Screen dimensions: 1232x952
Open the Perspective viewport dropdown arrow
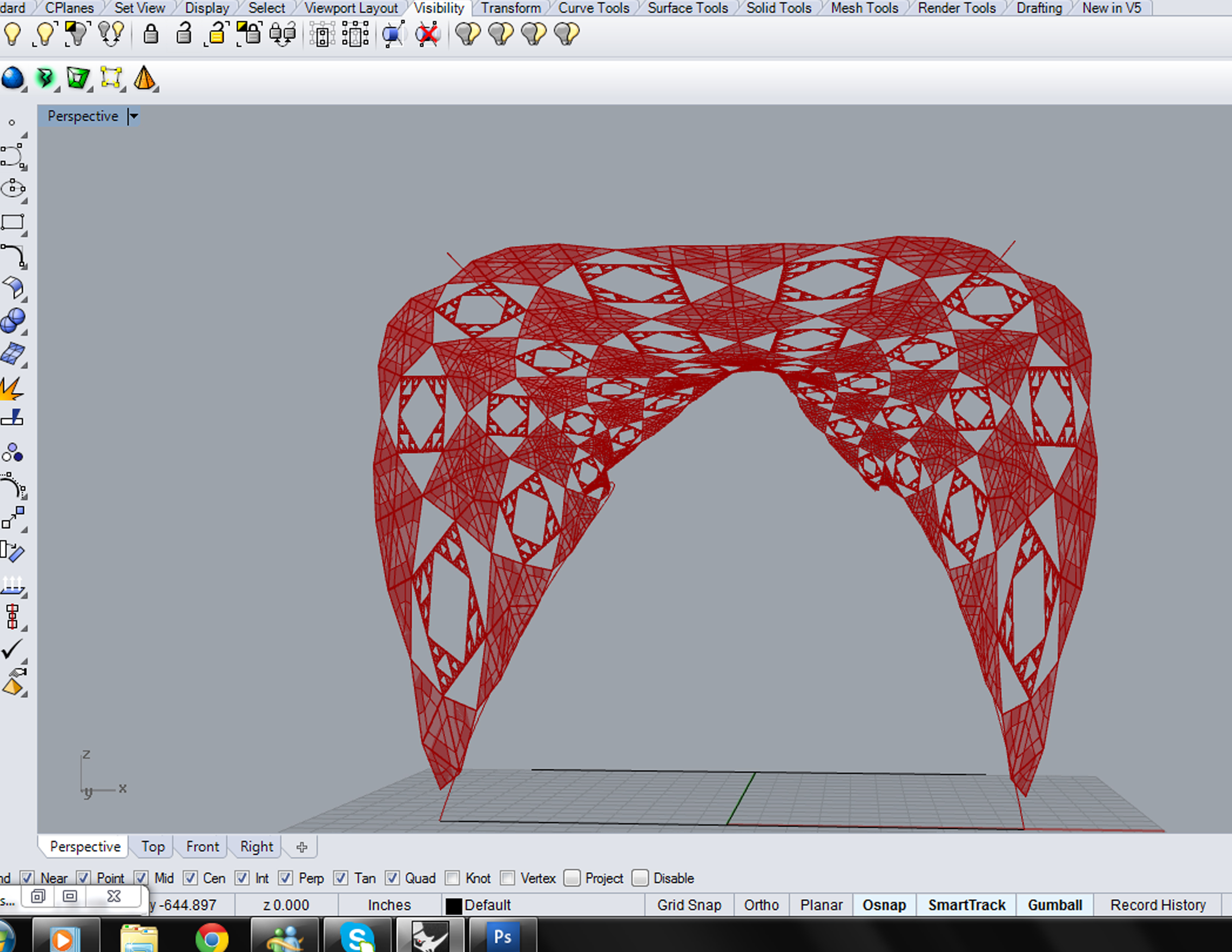coord(134,116)
